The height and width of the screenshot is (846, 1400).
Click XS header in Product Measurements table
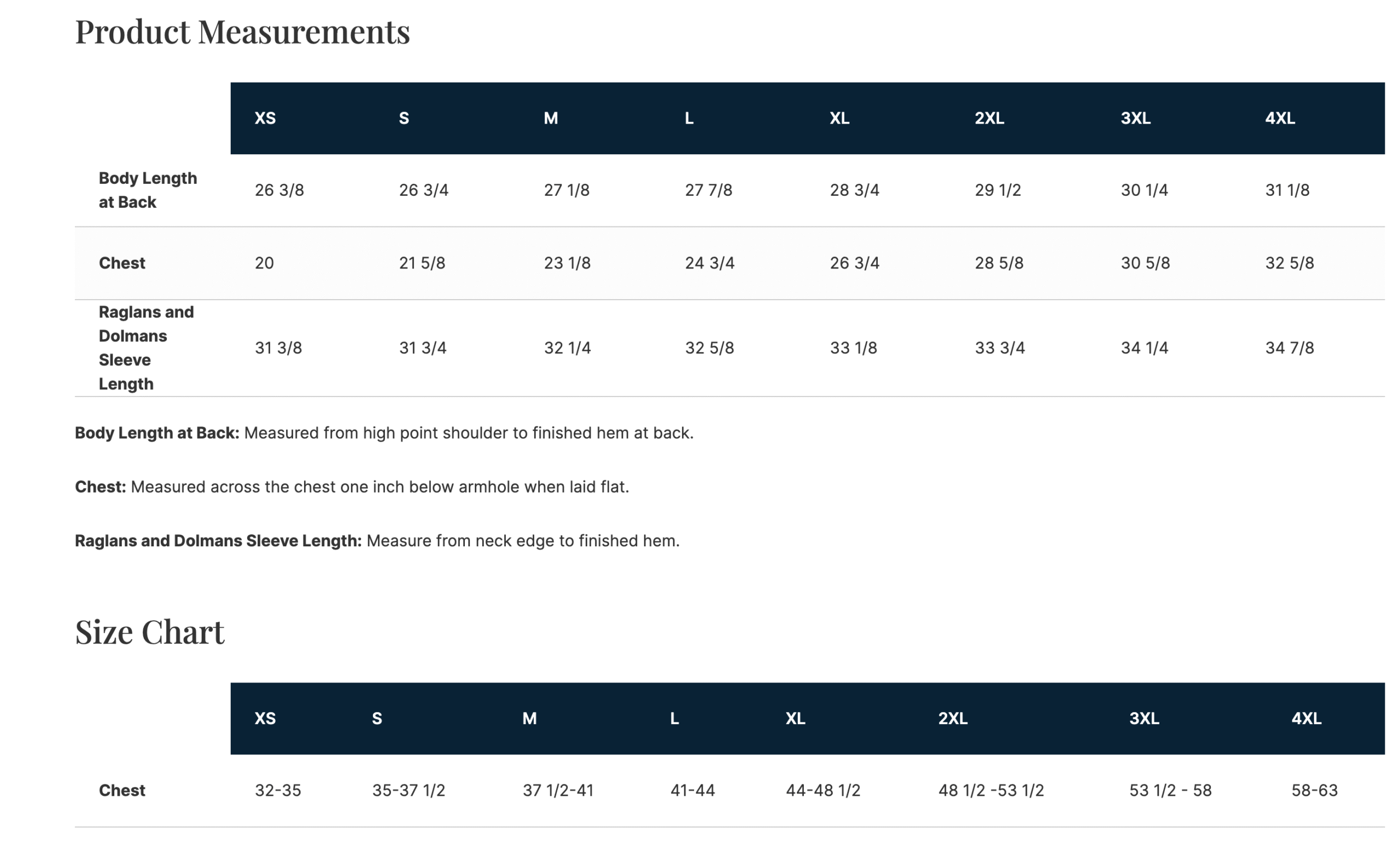click(x=265, y=118)
